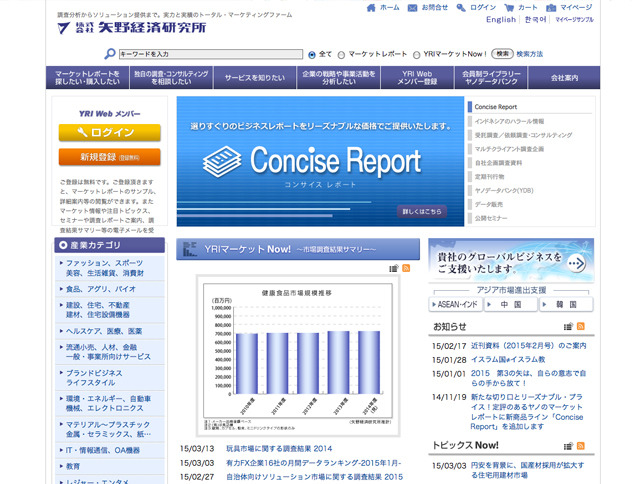
Task: Click the key login icon at top
Action: pyautogui.click(x=461, y=7)
